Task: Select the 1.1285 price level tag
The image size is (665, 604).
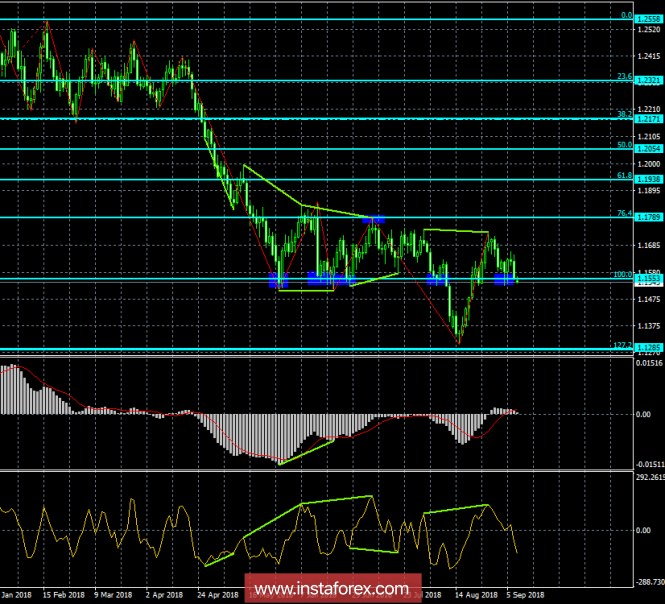Action: click(649, 348)
